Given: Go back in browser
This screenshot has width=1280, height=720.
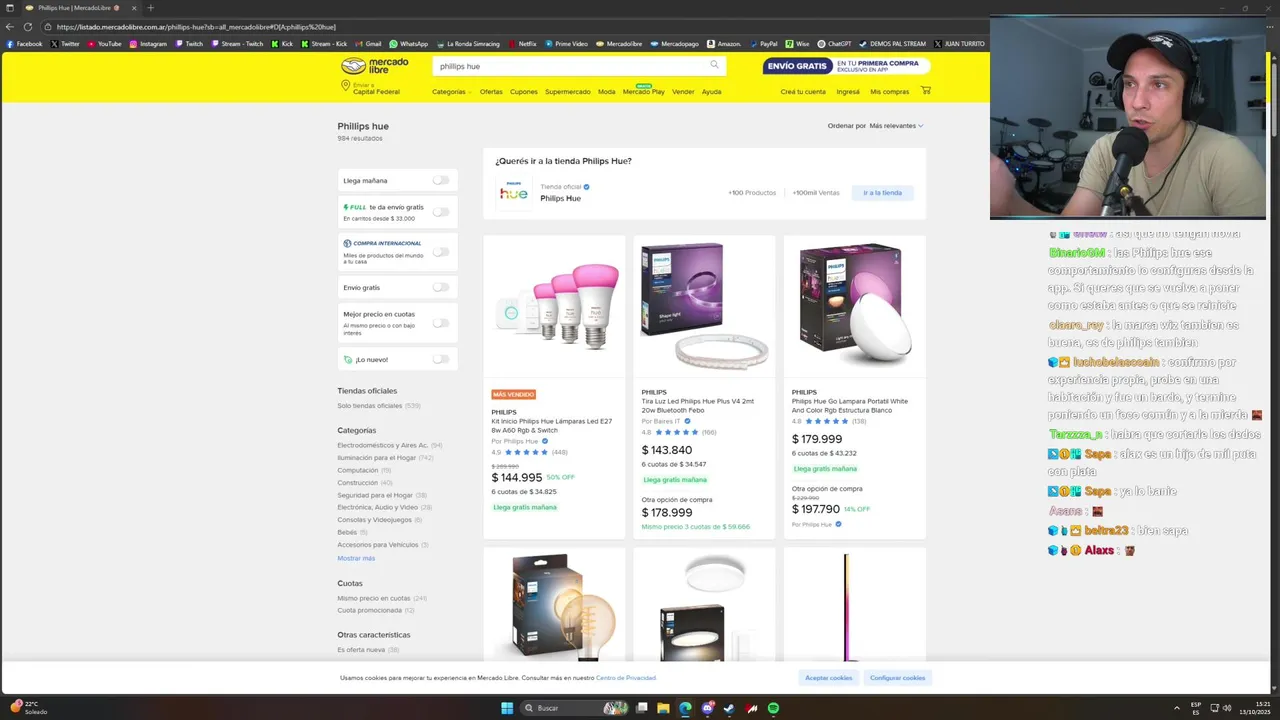Looking at the screenshot, I should tap(10, 27).
